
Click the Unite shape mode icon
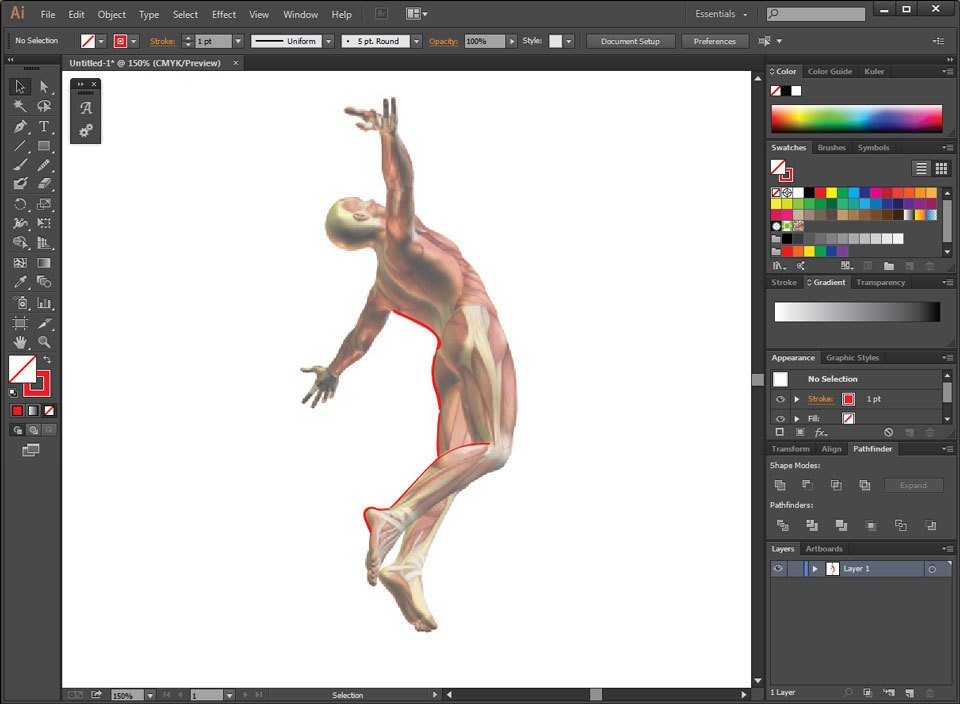coord(779,485)
